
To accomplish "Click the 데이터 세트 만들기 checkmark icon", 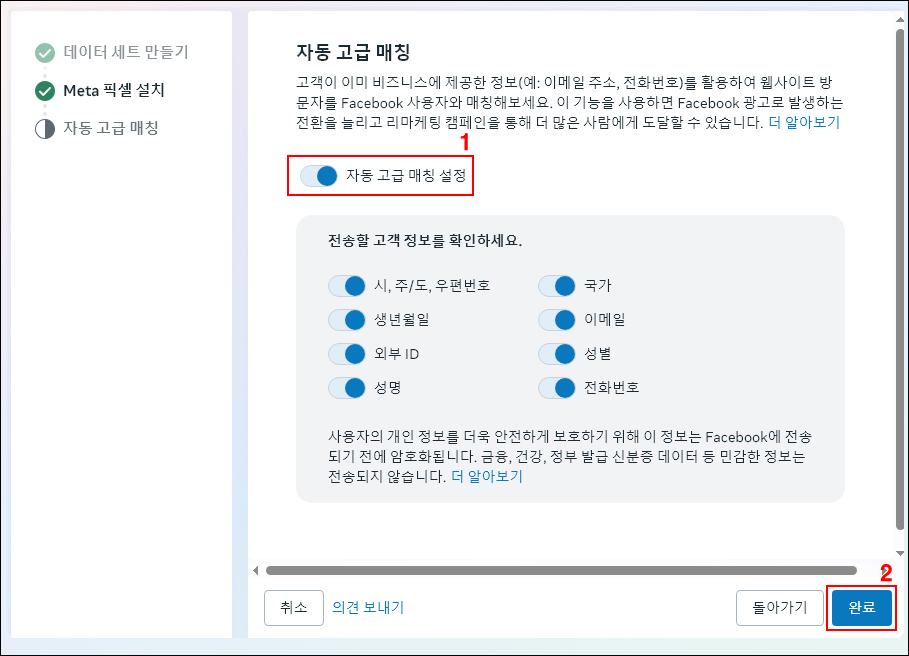I will tap(44, 53).
